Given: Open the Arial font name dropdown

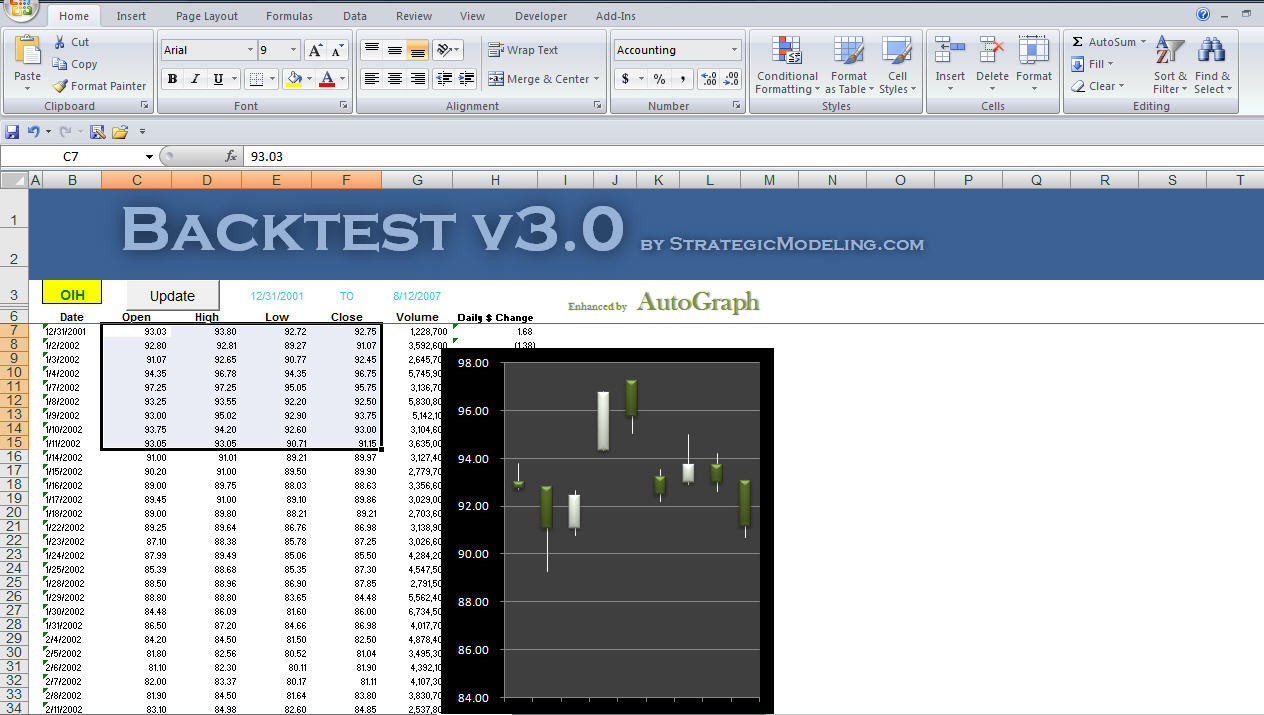Looking at the screenshot, I should 250,50.
